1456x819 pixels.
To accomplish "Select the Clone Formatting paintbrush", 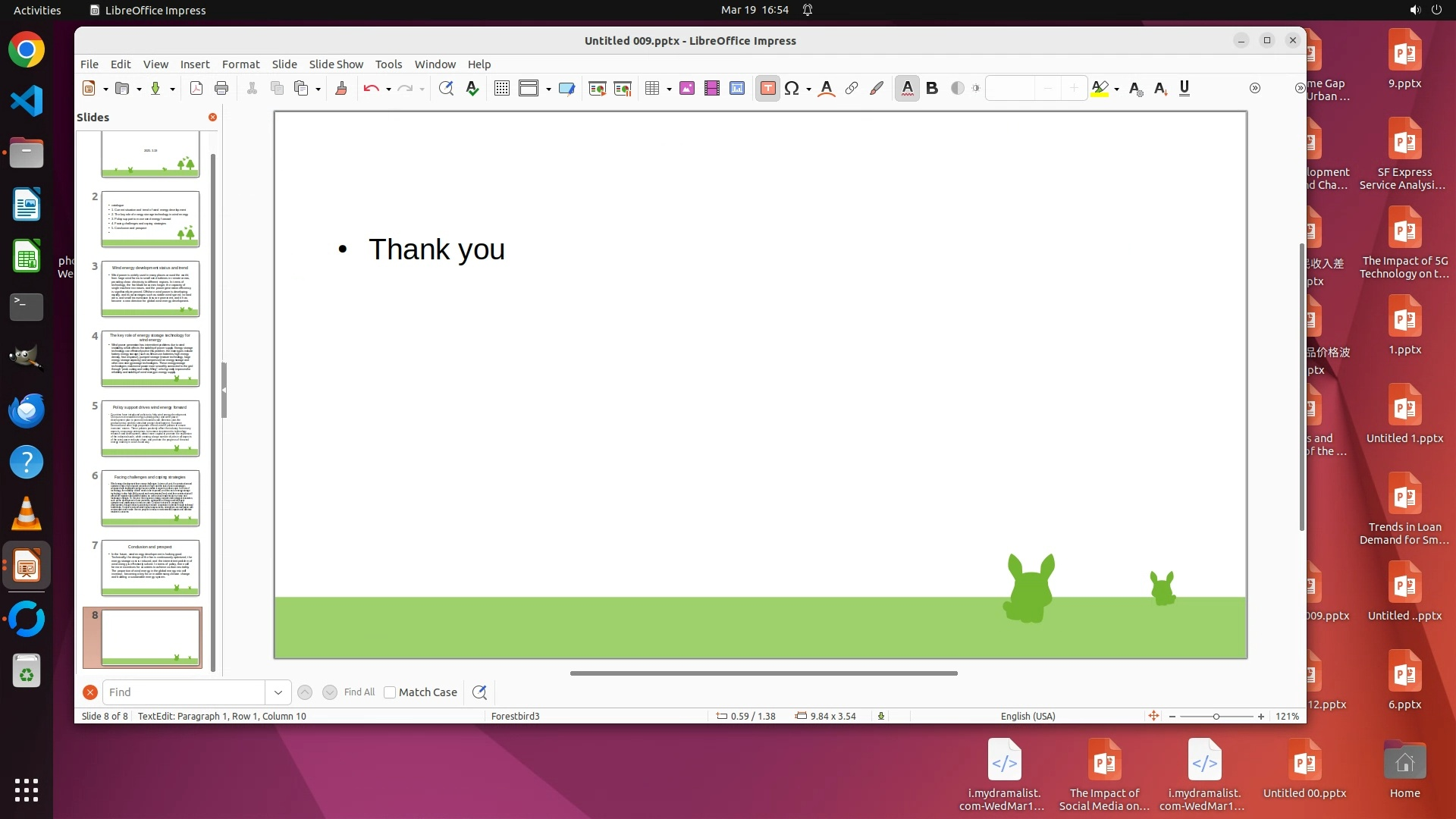I will [340, 89].
